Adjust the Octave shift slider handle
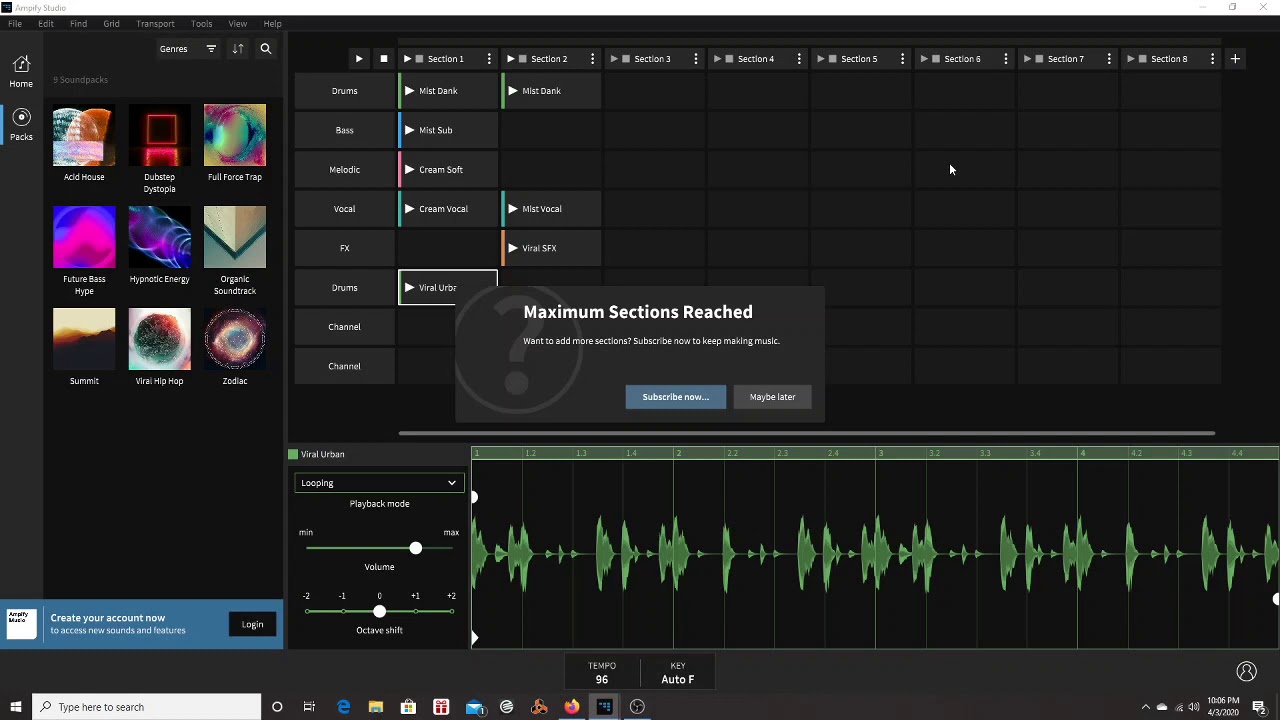This screenshot has height=720, width=1280. (379, 611)
